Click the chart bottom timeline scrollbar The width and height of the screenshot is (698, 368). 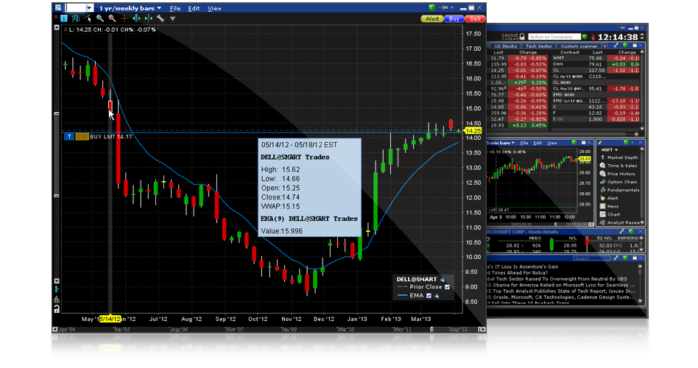click(x=269, y=329)
